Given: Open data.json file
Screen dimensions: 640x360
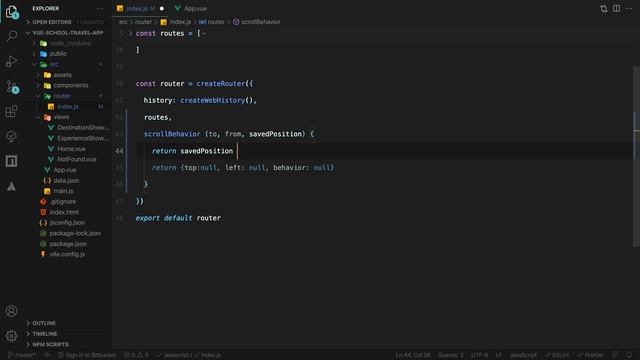Looking at the screenshot, I should pos(66,180).
